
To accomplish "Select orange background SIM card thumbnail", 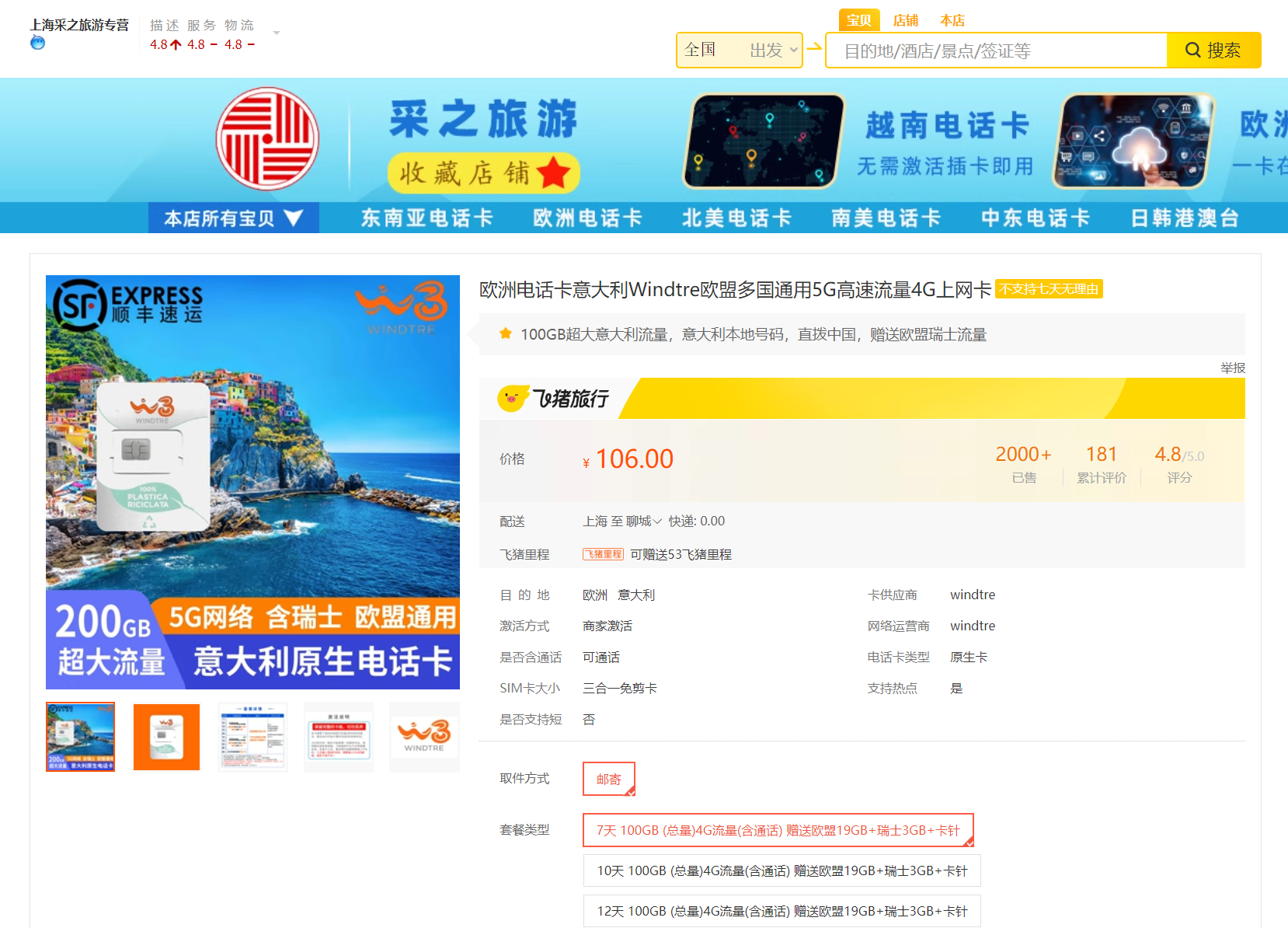I will (x=166, y=737).
